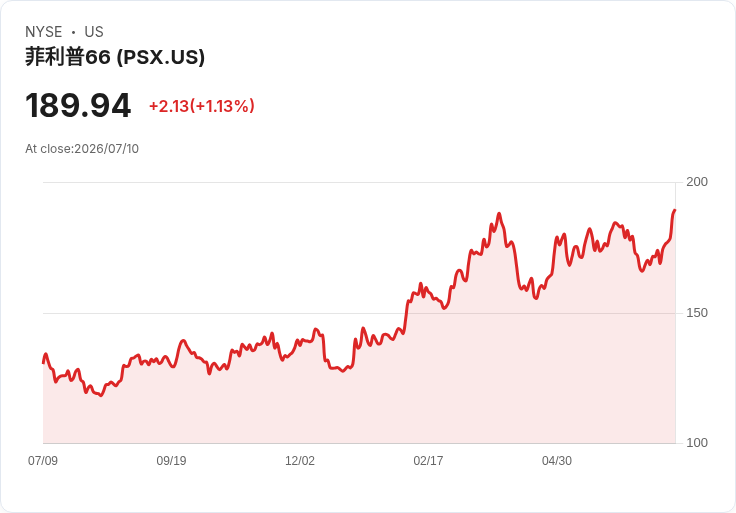The width and height of the screenshot is (736, 513).
Task: Click the 189.94 current price
Action: pyautogui.click(x=78, y=105)
